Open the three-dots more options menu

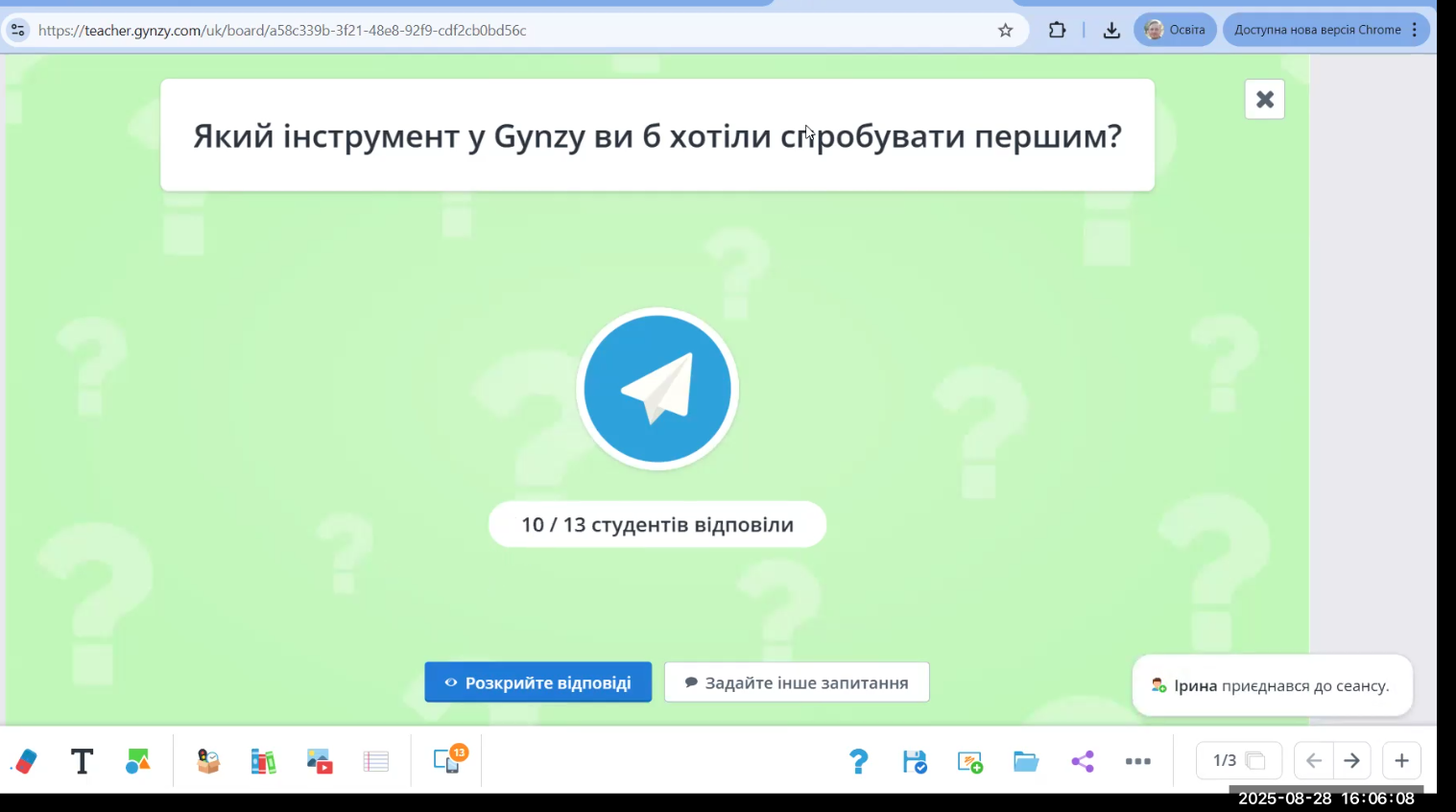coord(1138,761)
